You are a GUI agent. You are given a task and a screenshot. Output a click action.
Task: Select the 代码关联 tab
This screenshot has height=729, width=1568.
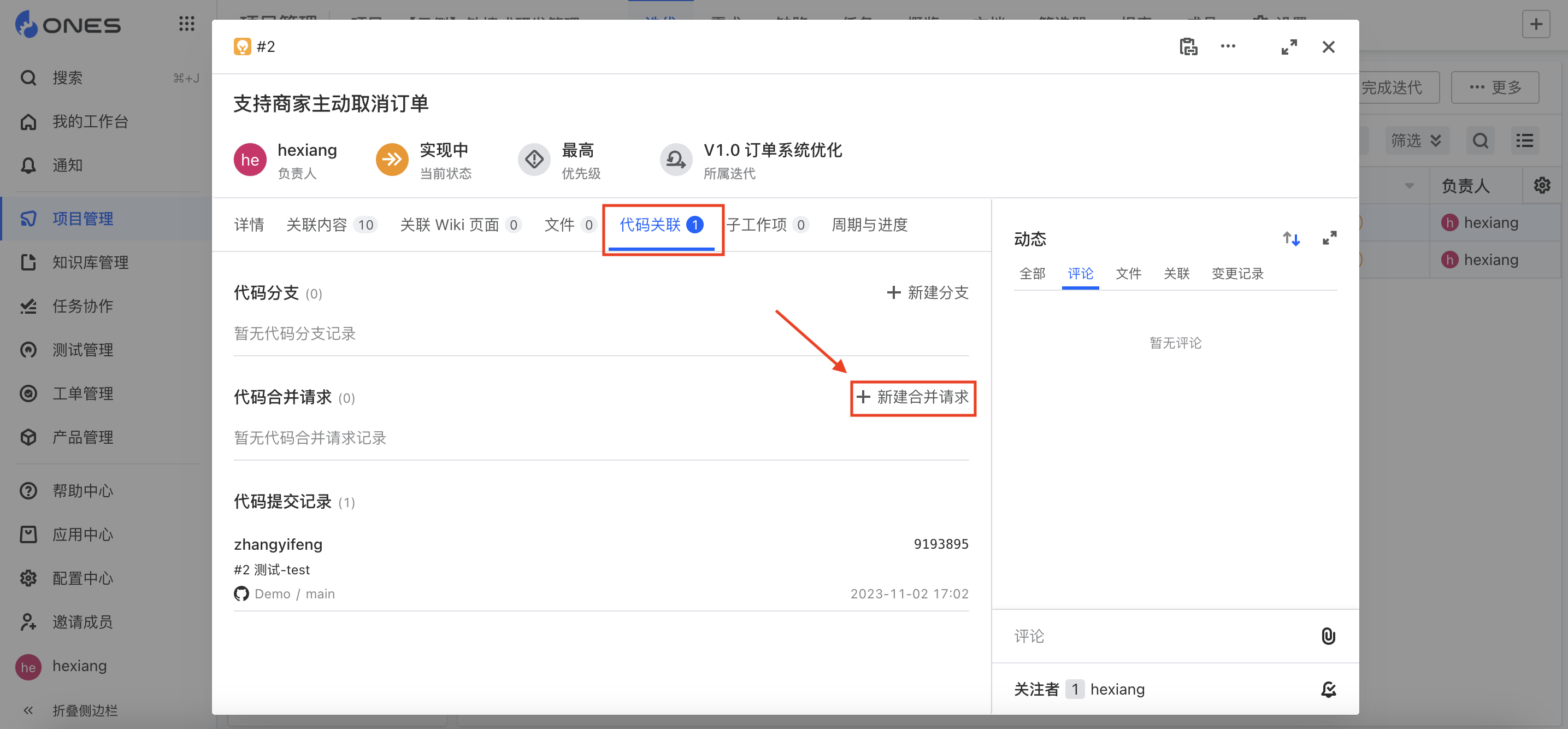pos(662,225)
